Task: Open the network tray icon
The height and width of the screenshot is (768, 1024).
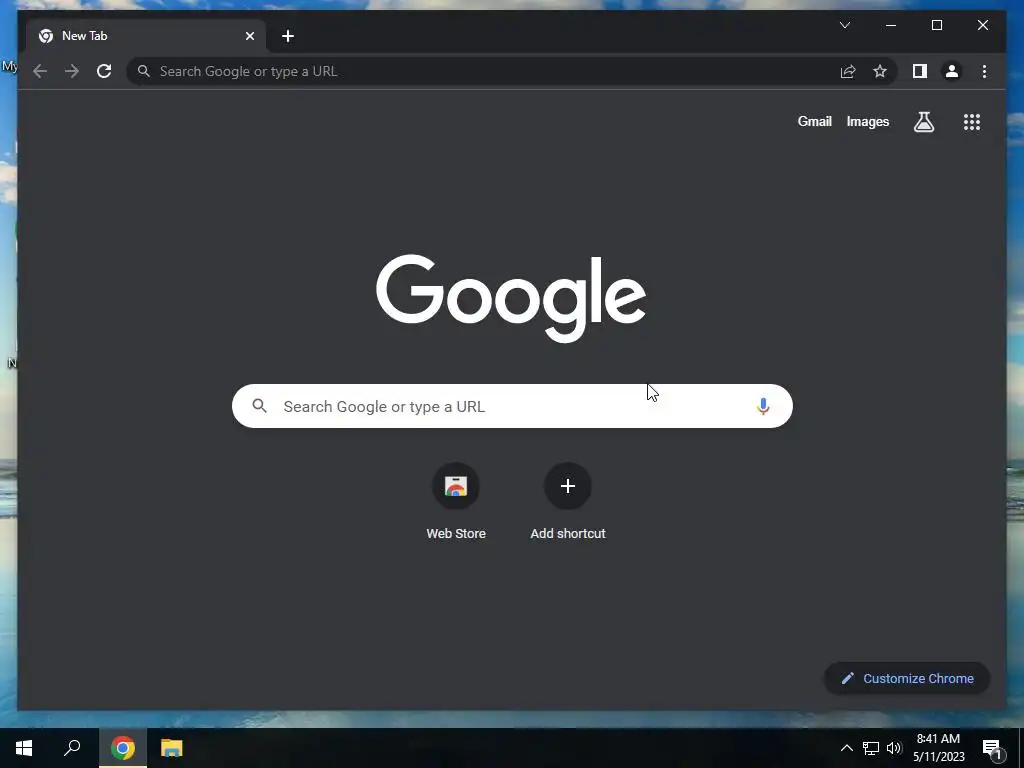Action: 871,748
